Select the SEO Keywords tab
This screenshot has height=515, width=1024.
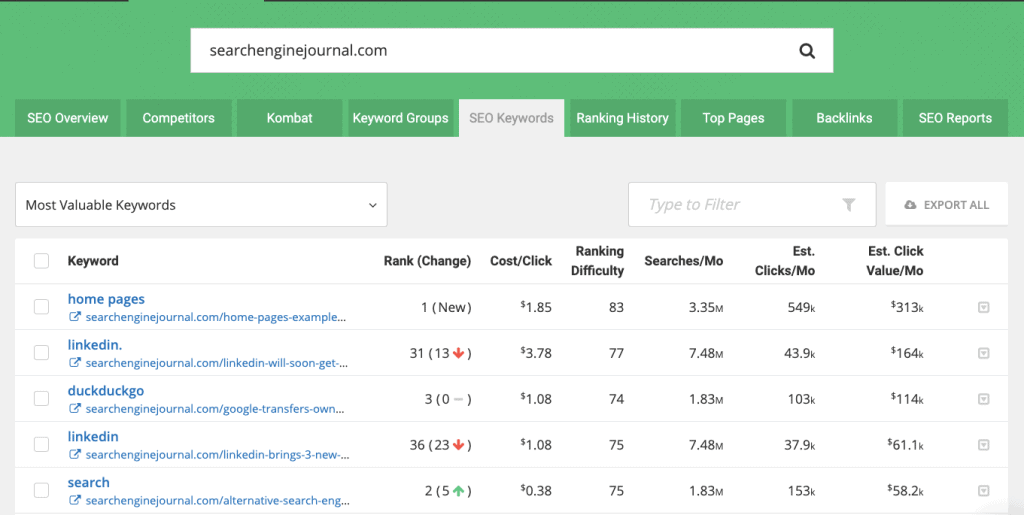[511, 118]
